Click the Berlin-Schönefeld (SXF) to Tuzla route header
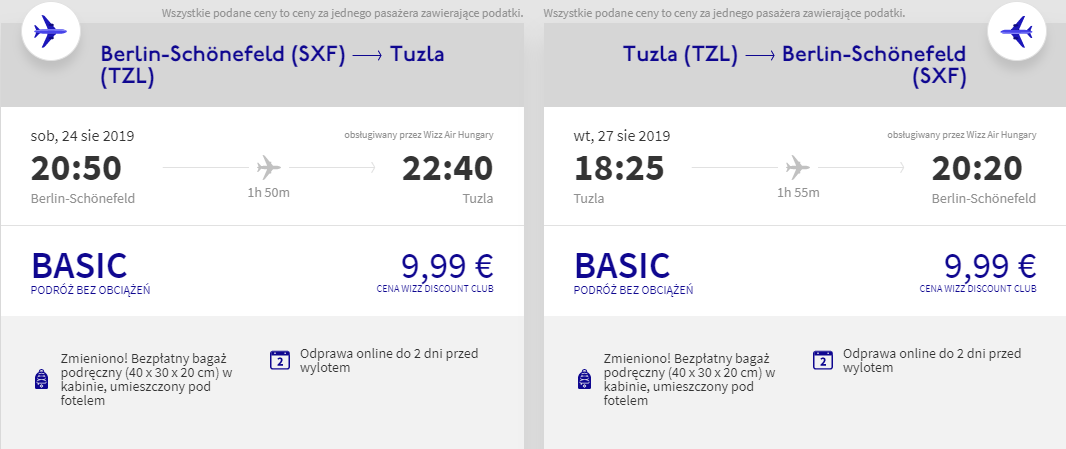Screen dimensions: 1066x449 (272, 65)
